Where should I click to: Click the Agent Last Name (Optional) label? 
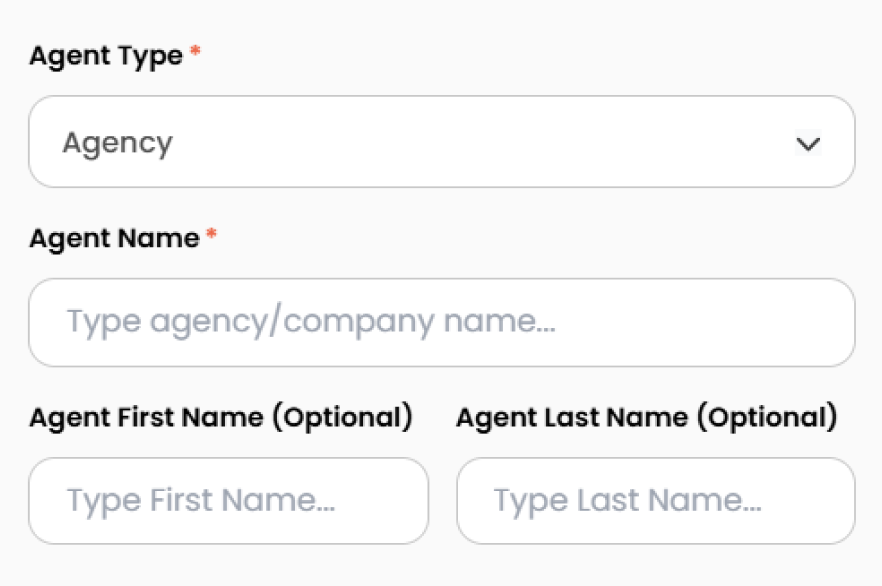tap(652, 417)
